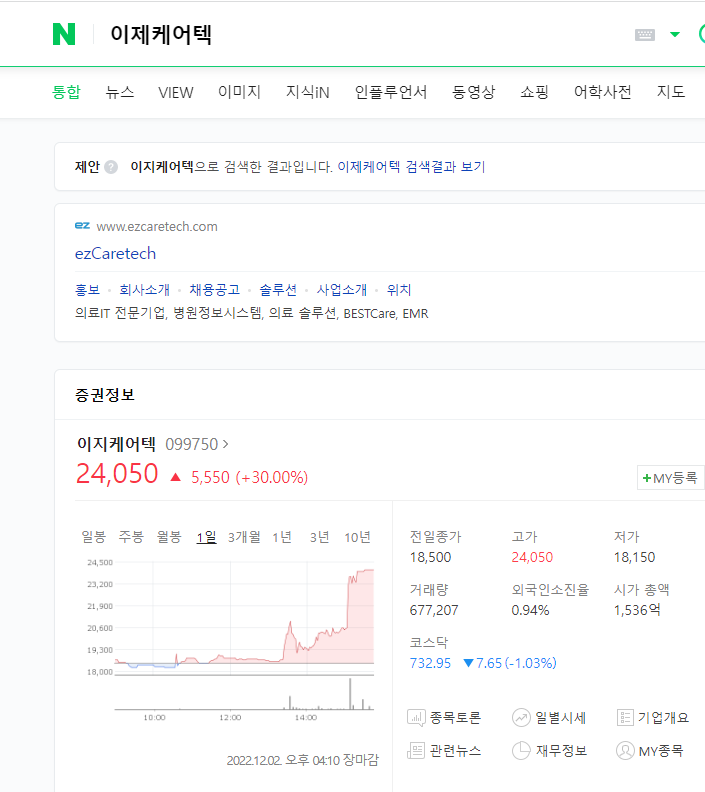This screenshot has width=705, height=792.
Task: Open the 홍보 sublink
Action: coord(87,290)
